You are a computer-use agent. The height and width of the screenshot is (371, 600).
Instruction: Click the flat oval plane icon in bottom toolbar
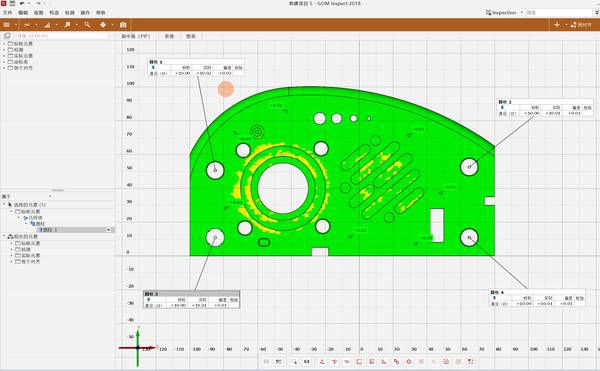[x=347, y=361]
